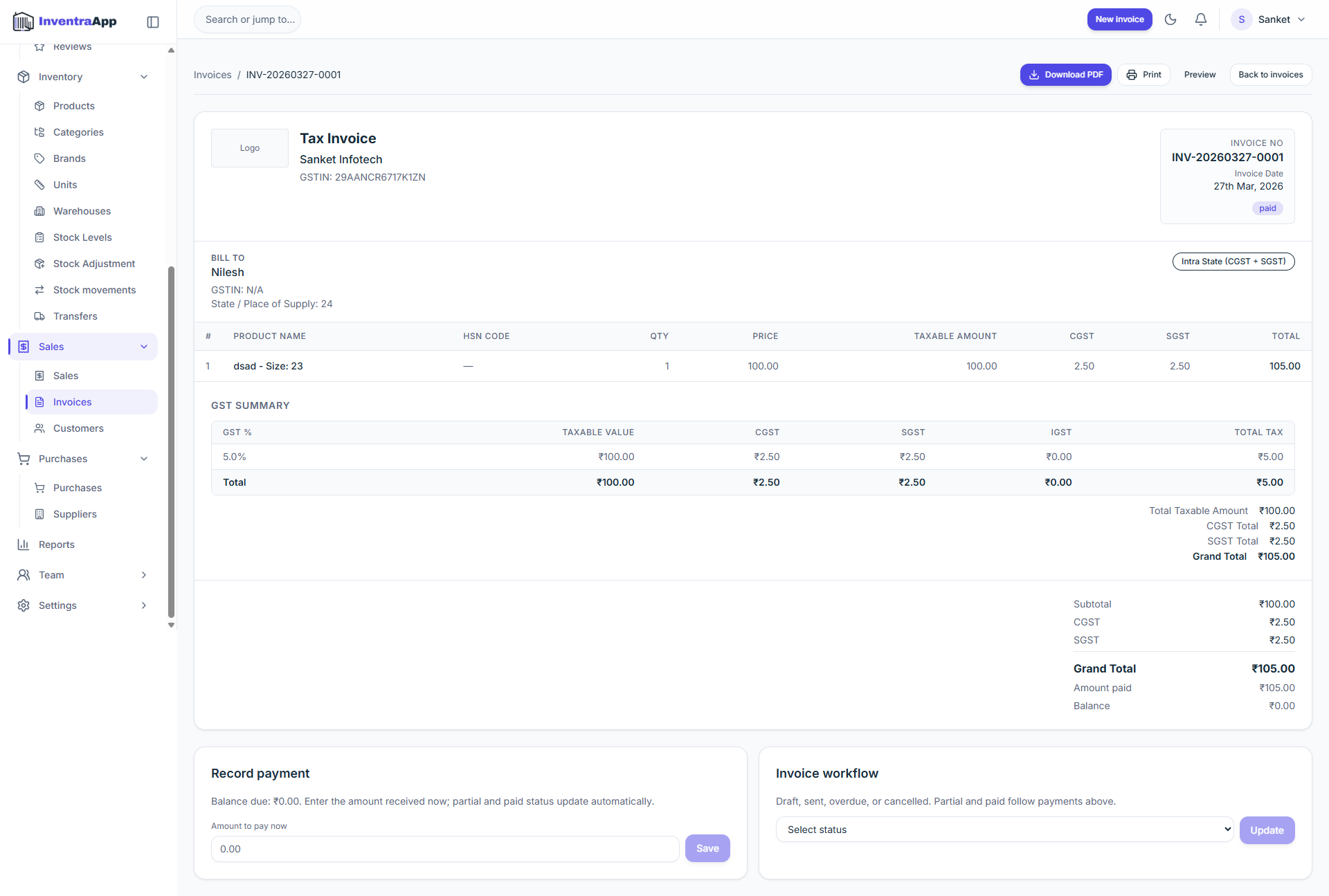
Task: Click the sidebar scroll-up arrow
Action: [171, 50]
